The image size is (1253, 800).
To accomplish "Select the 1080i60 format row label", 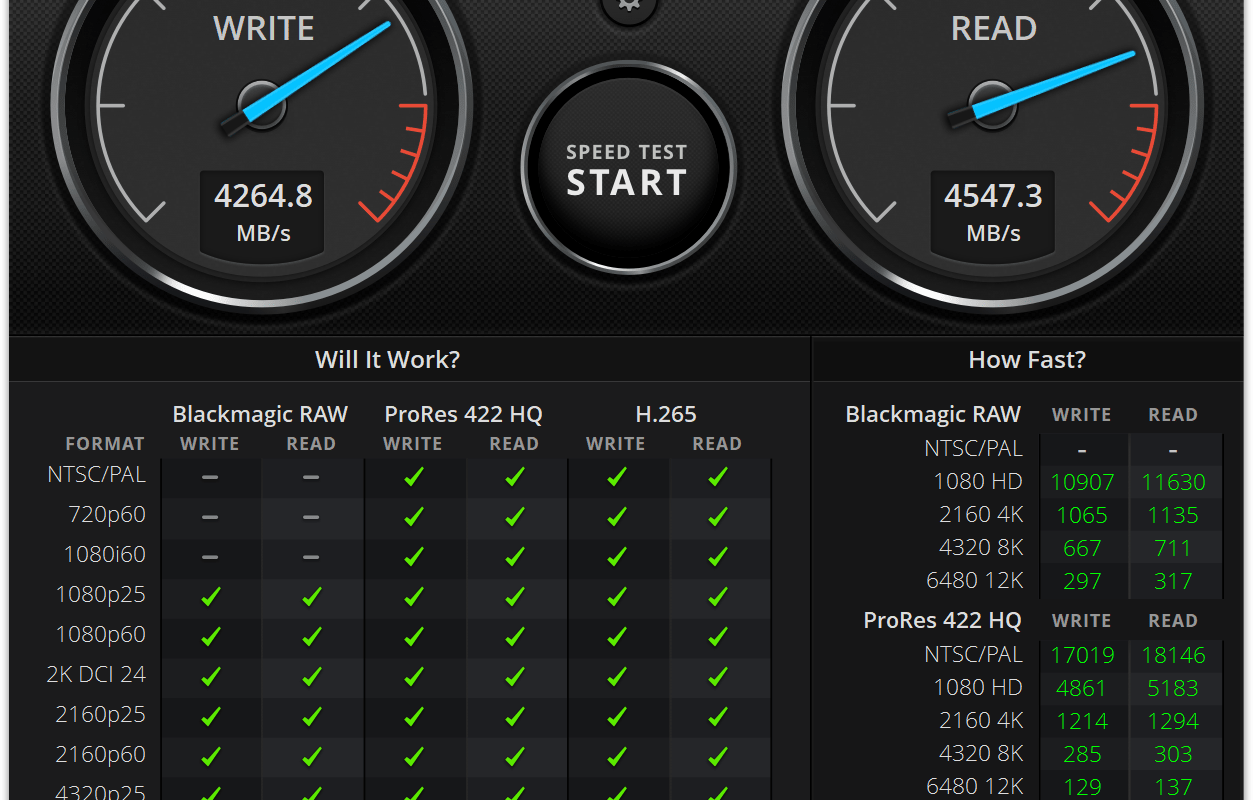I will point(105,555).
